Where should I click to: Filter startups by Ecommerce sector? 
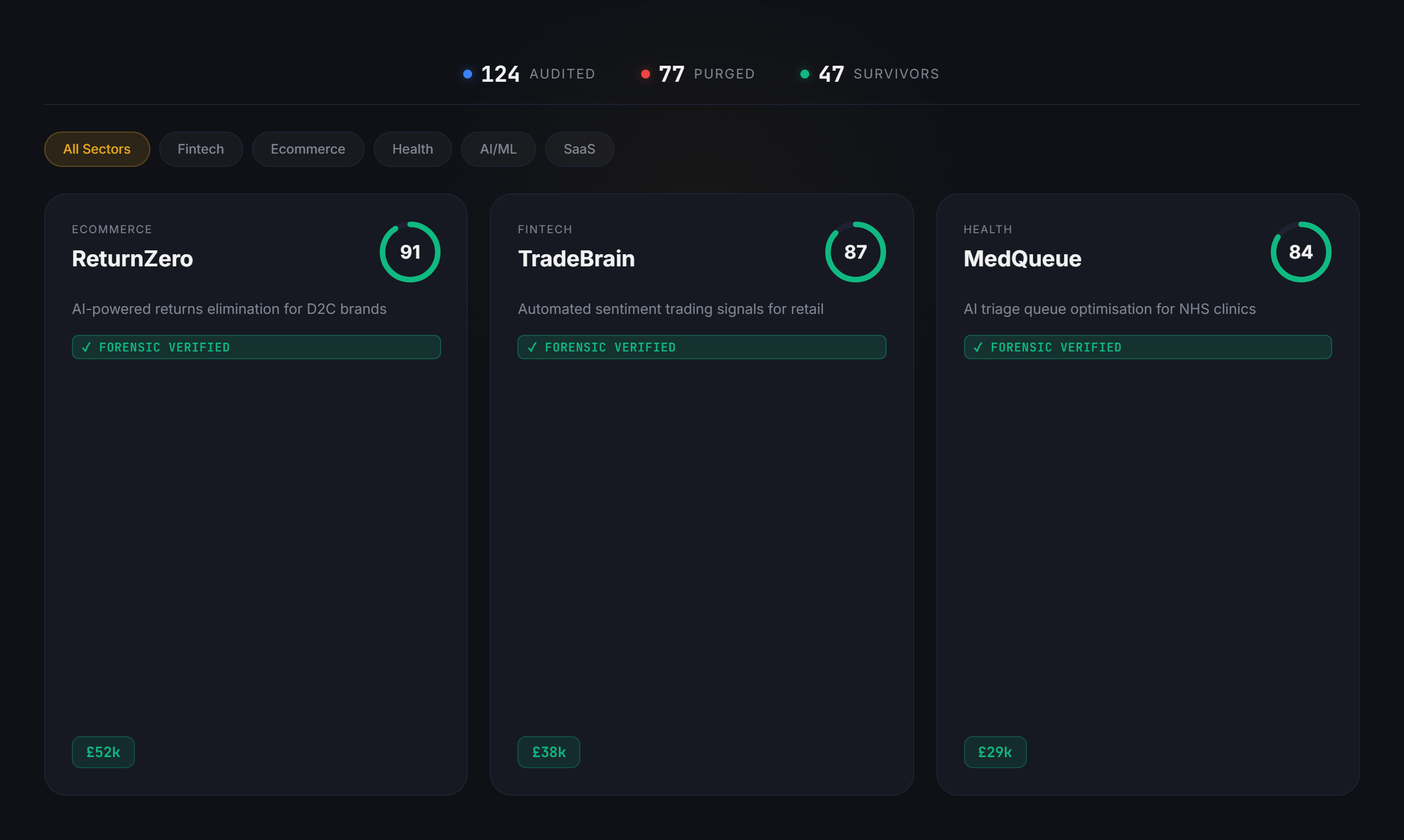(307, 149)
